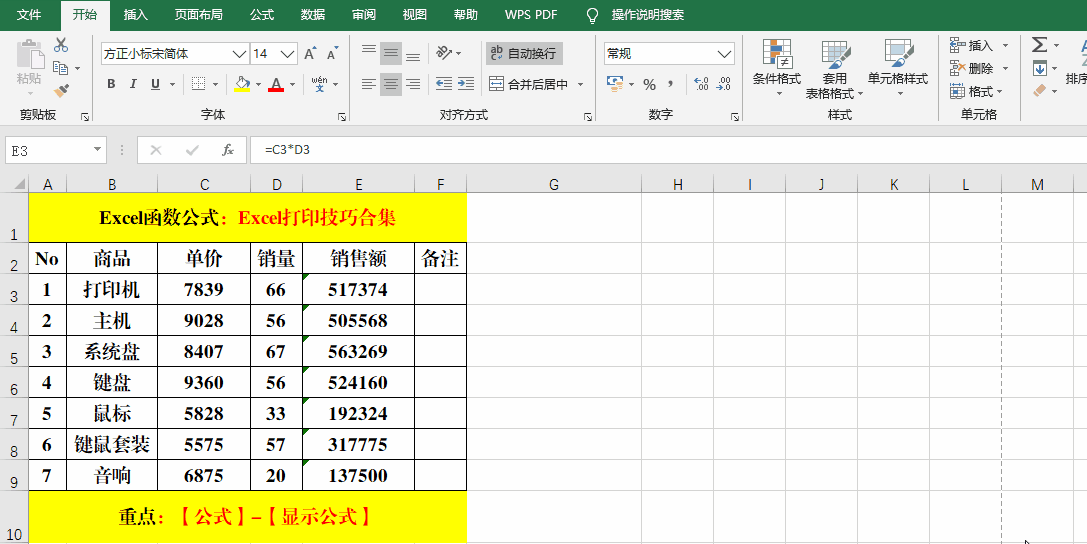Expand the Name Box dropdown arrow
Viewport: 1087px width, 544px height.
point(97,150)
